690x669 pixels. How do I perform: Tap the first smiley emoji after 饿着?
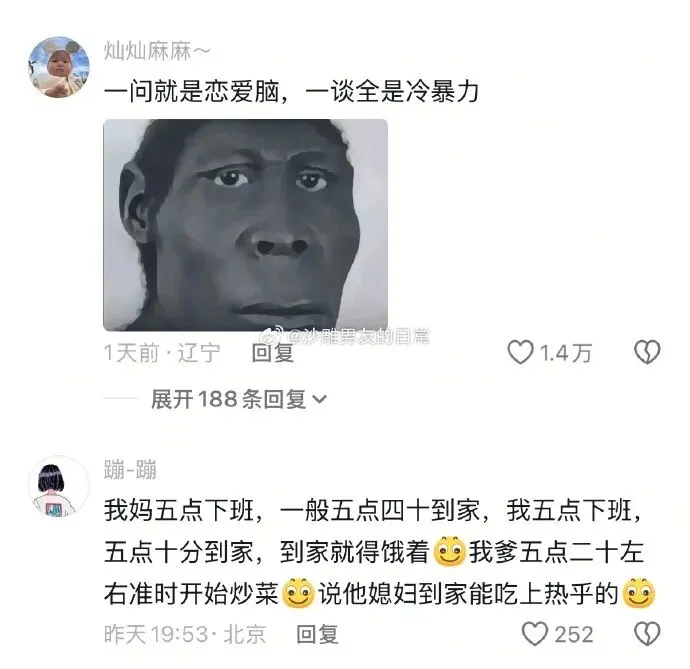click(x=449, y=551)
